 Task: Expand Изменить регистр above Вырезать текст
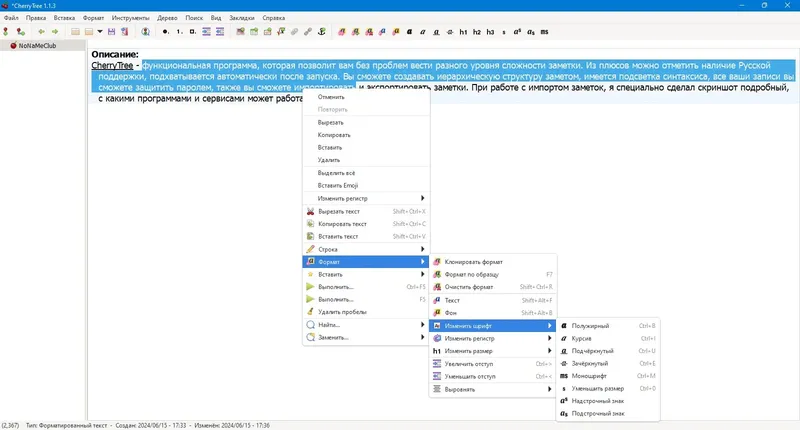pyautogui.click(x=366, y=198)
